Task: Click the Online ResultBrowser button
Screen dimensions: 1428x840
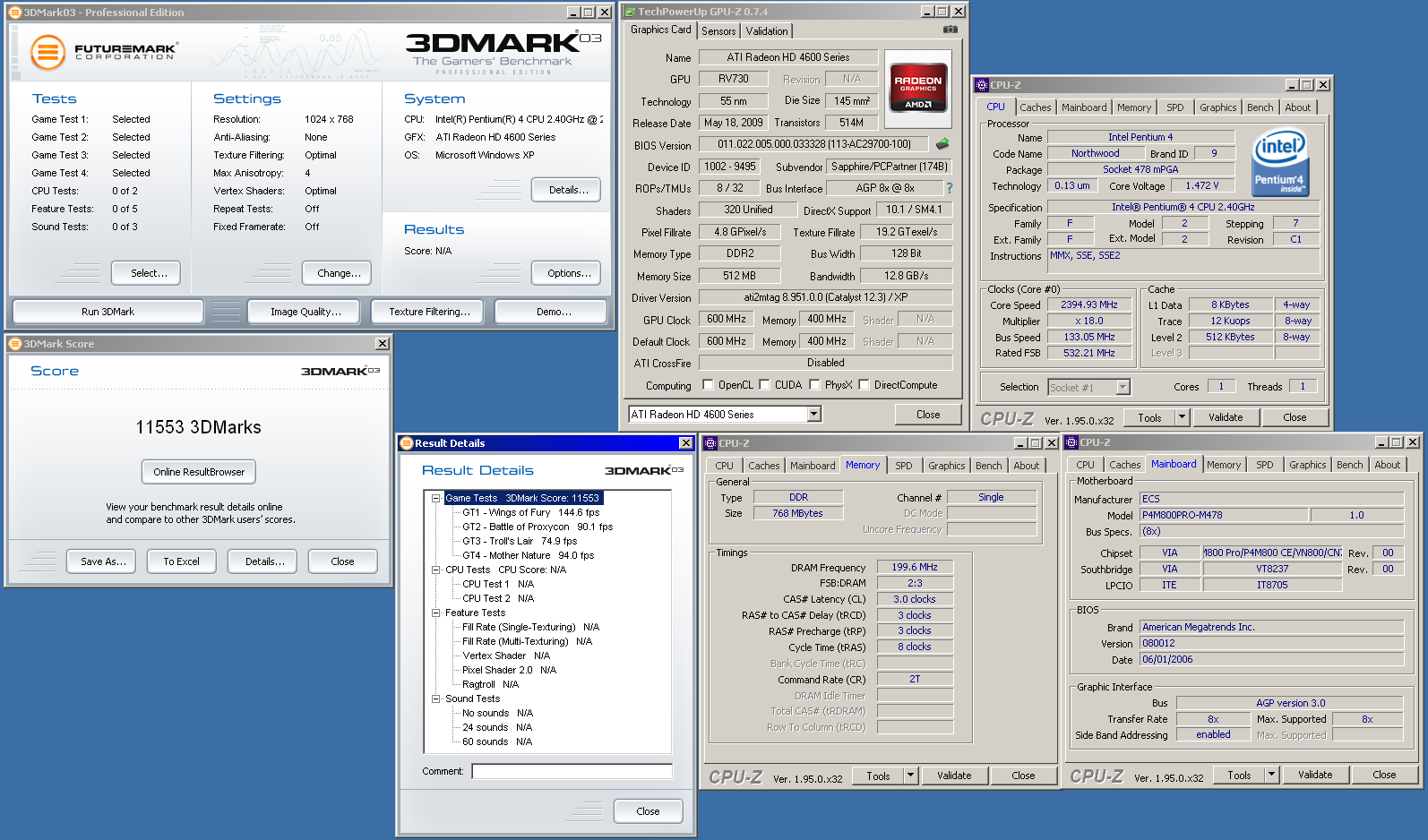Action: tap(199, 472)
